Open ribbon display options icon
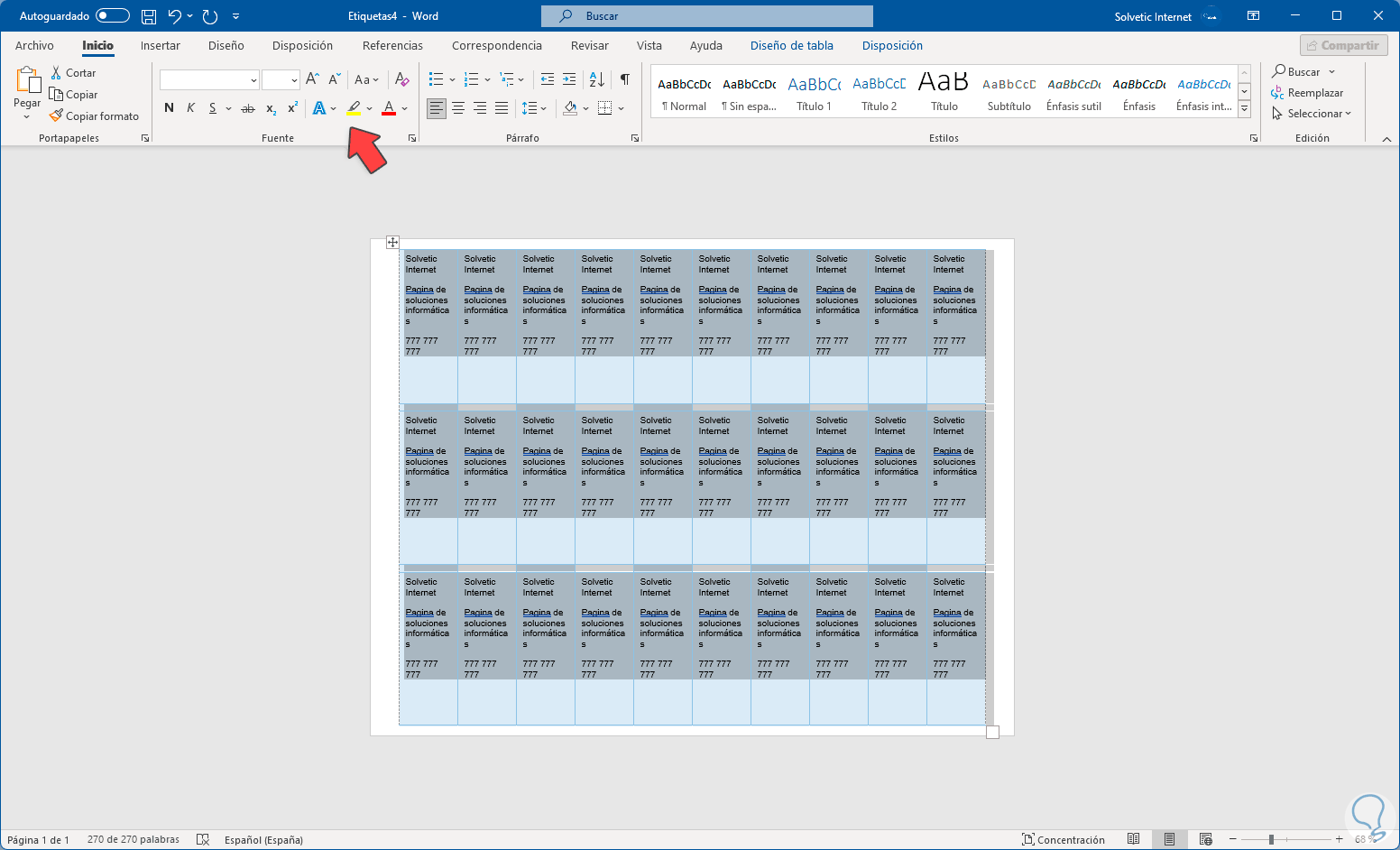Image resolution: width=1400 pixels, height=850 pixels. point(1254,16)
